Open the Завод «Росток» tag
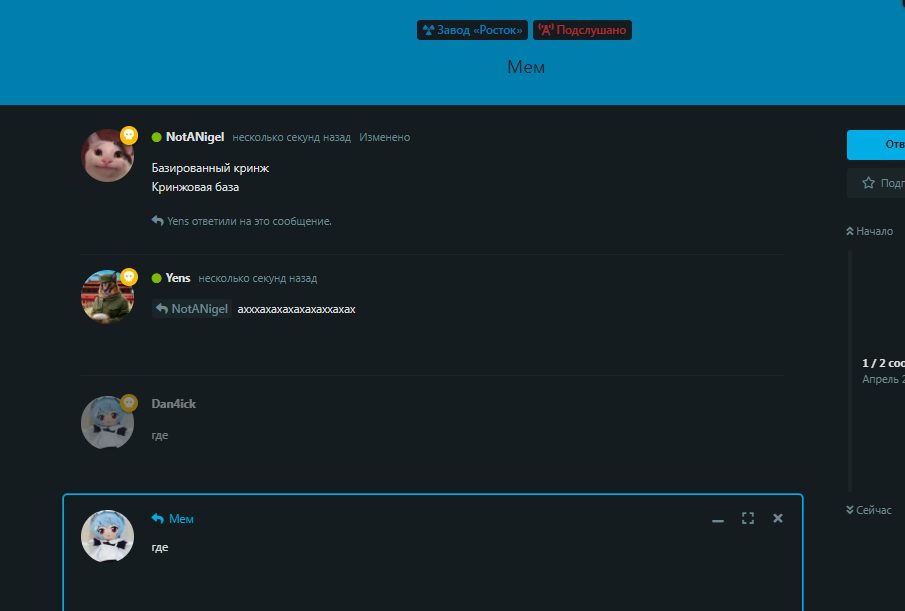 472,30
